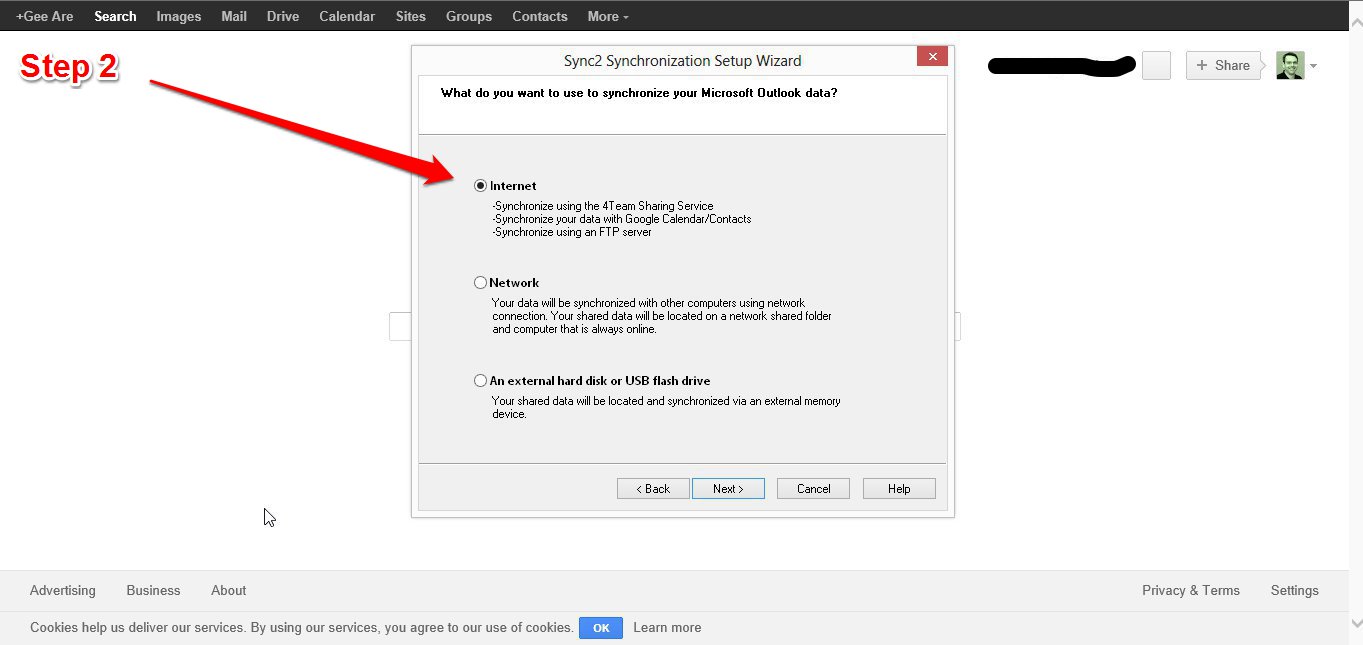Go to Calendar in the top bar
The height and width of the screenshot is (645, 1363).
click(x=347, y=16)
